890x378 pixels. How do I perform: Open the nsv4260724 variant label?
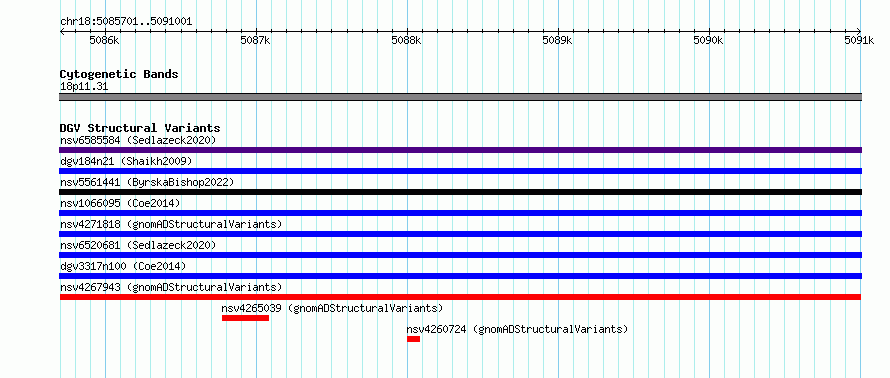pyautogui.click(x=517, y=329)
